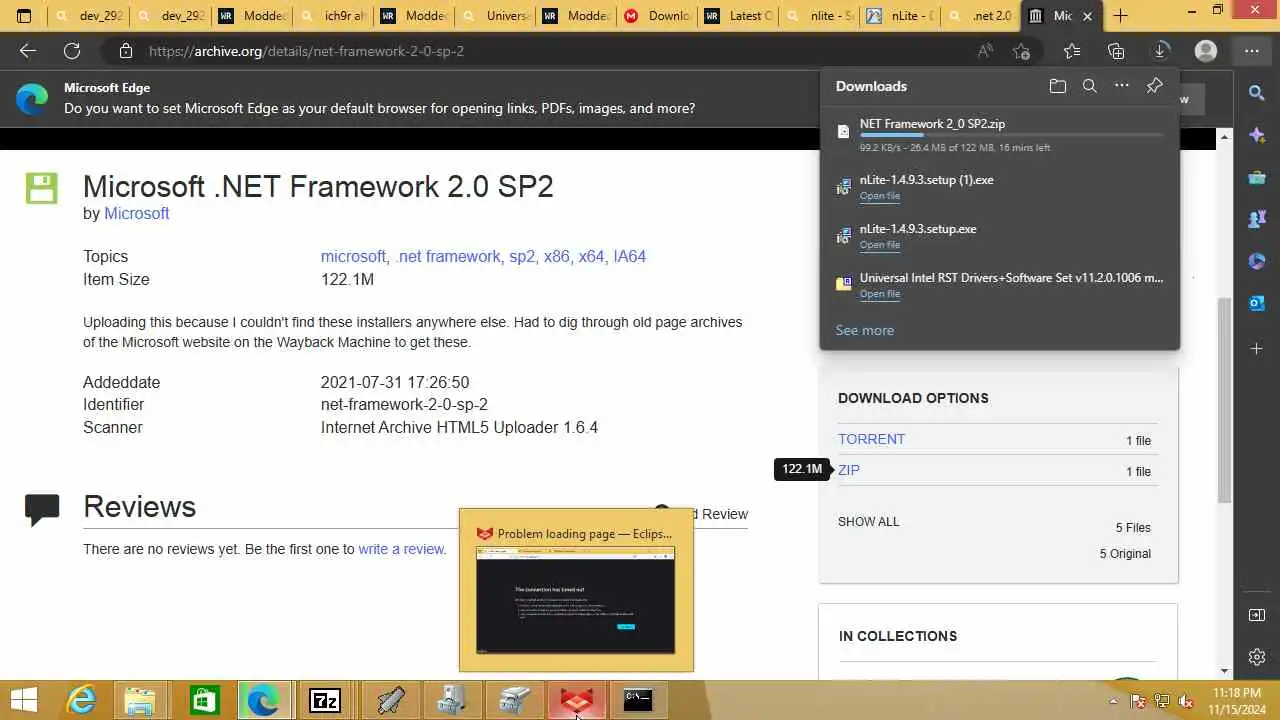Toggle the Downloads toolbar button
The height and width of the screenshot is (720, 1280).
coord(1161,51)
